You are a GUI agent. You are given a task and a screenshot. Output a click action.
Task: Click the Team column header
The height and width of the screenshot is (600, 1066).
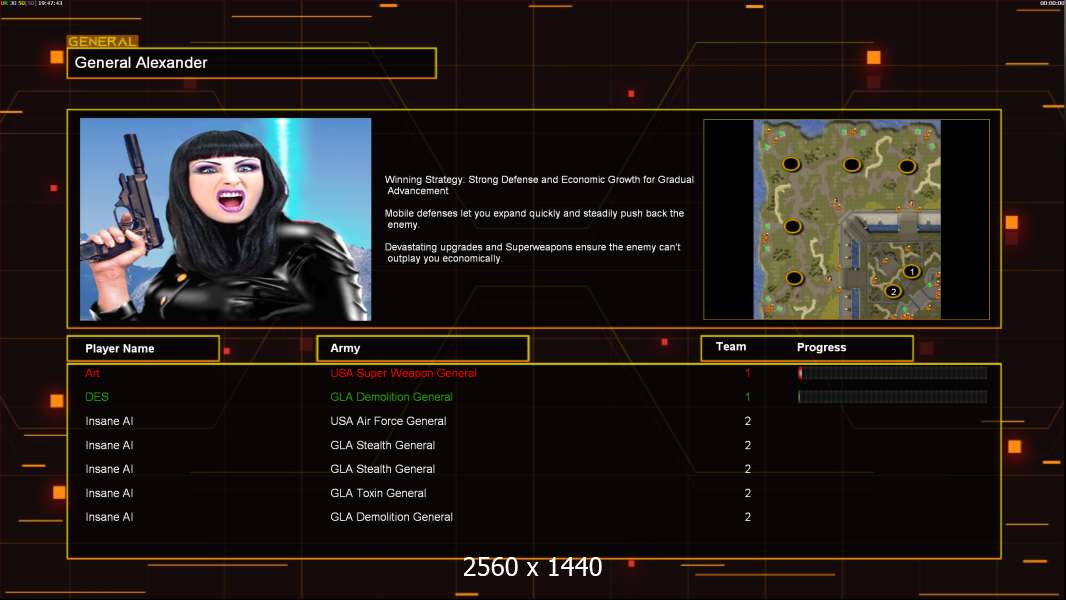(x=731, y=347)
